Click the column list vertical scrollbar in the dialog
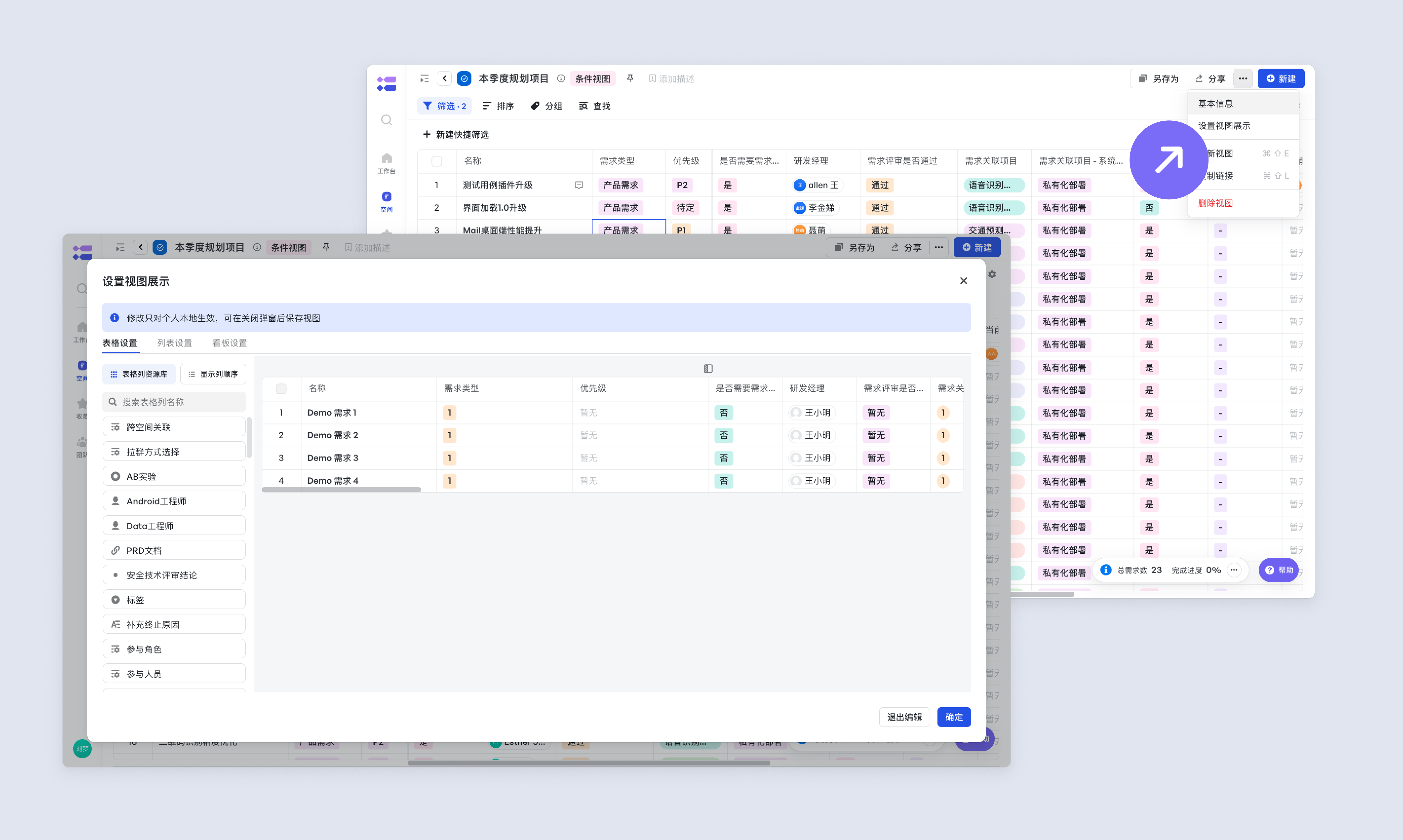This screenshot has height=840, width=1403. point(249,437)
